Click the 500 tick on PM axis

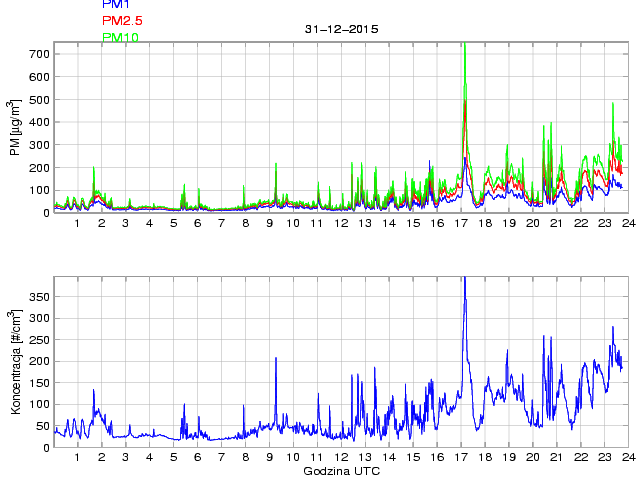click(39, 99)
